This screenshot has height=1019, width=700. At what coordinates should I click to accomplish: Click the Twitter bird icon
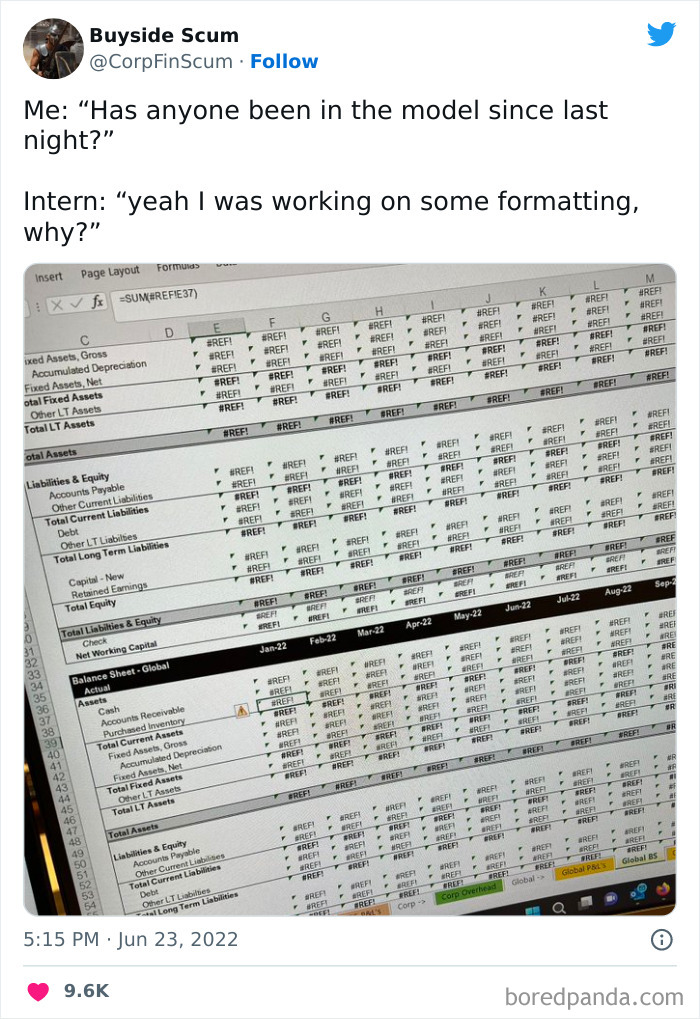coord(663,35)
